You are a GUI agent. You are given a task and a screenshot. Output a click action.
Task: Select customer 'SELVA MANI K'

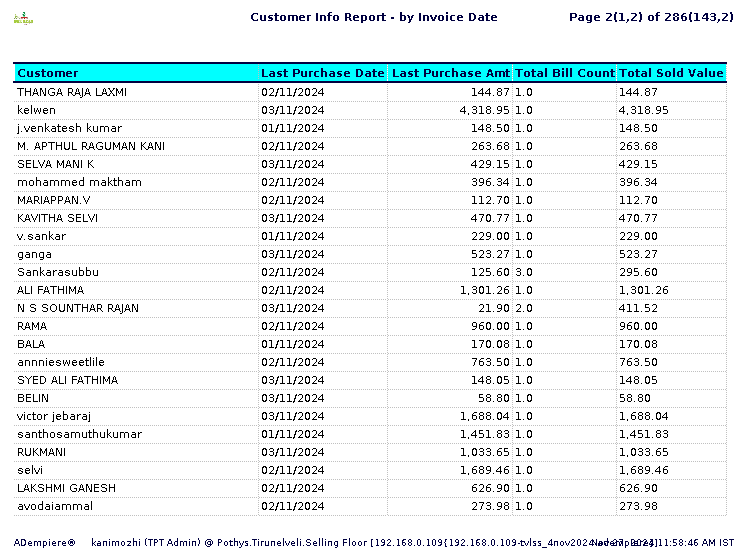(55, 164)
